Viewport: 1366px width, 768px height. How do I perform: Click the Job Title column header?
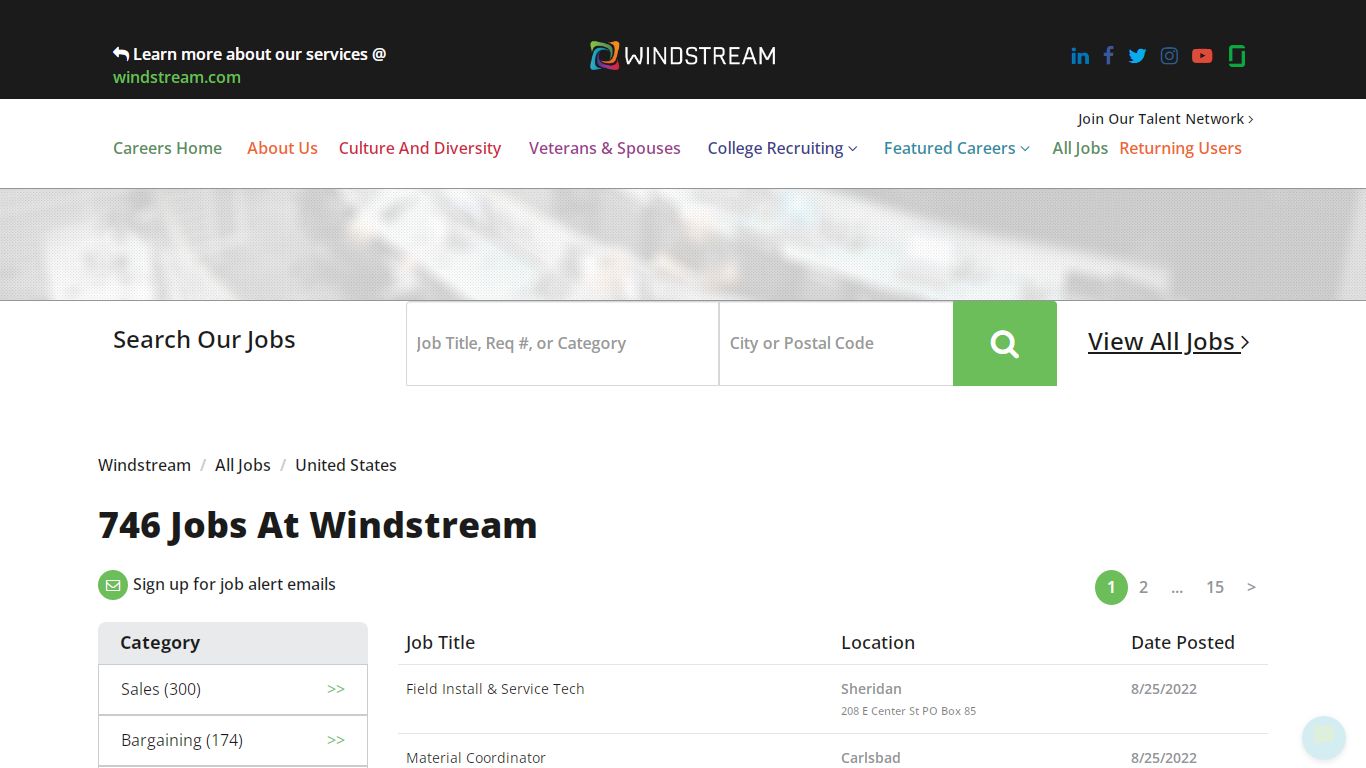[440, 642]
